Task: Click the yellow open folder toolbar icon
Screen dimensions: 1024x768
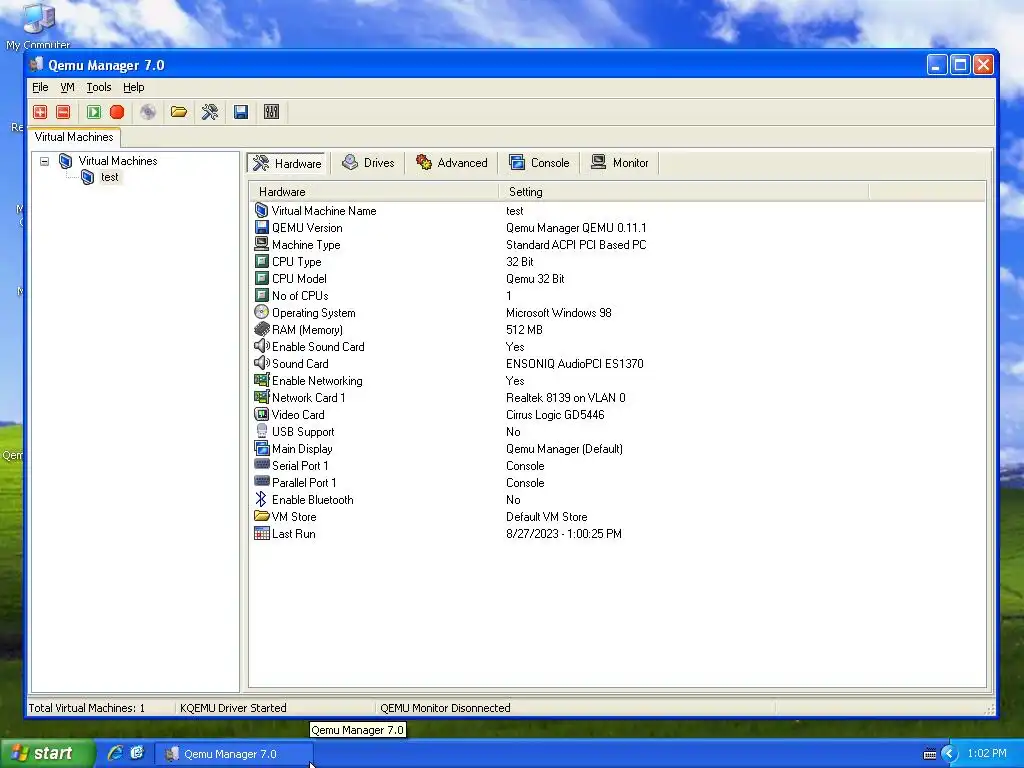Action: (x=179, y=112)
